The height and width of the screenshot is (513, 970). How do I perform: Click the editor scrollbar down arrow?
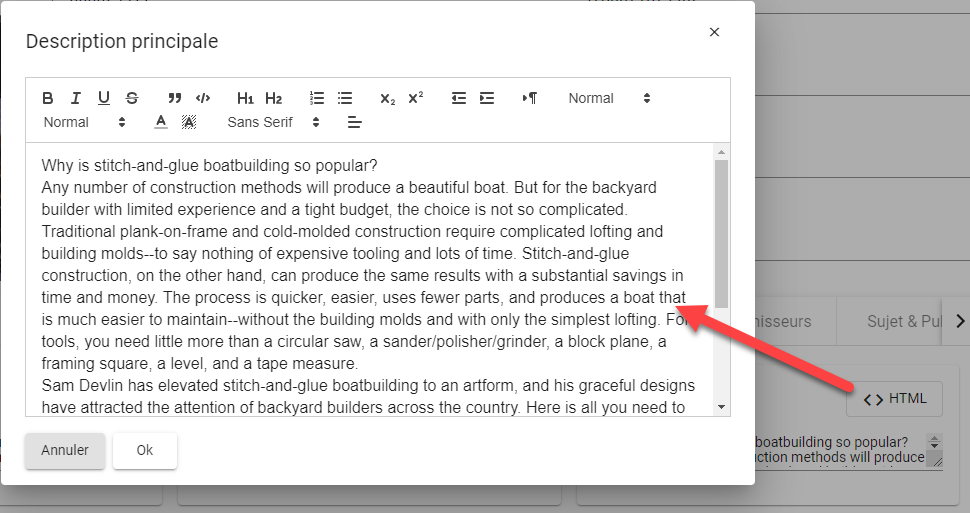(x=721, y=407)
